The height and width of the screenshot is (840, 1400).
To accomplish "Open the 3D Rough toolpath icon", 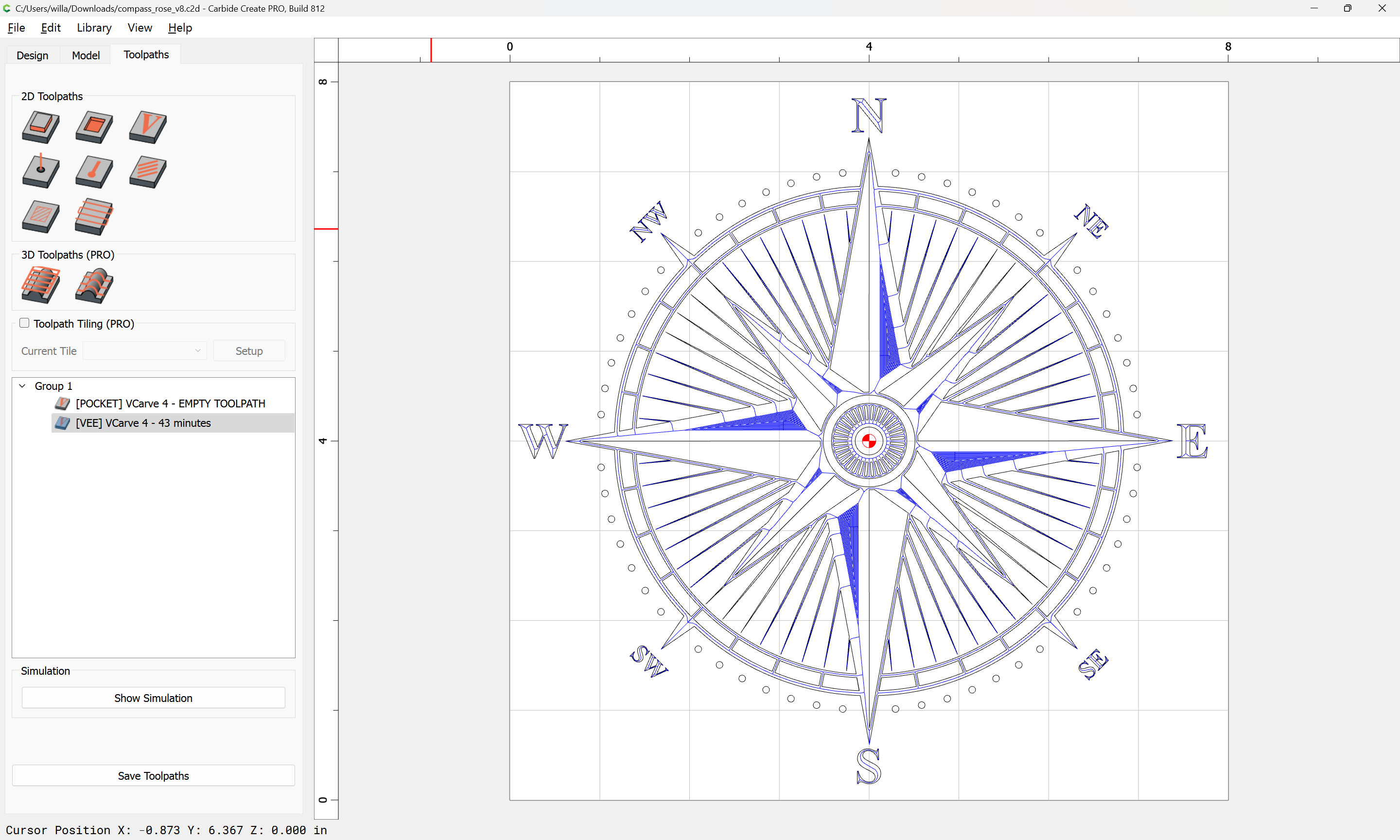I will pos(40,285).
